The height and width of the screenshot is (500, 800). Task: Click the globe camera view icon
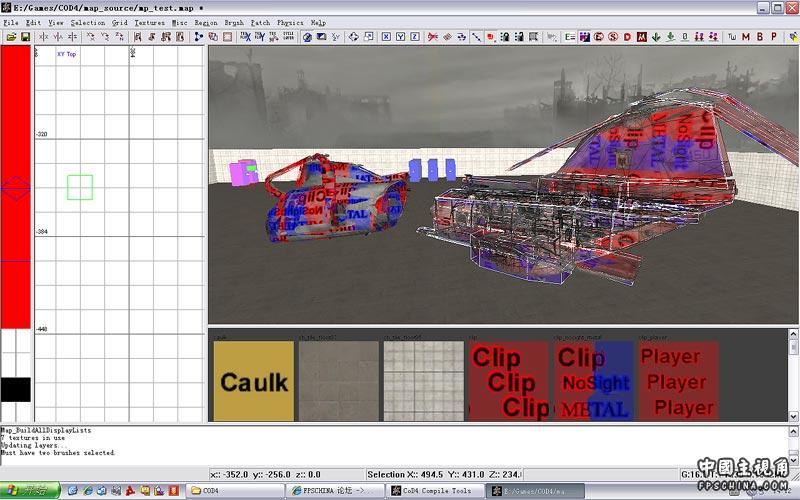(x=307, y=37)
